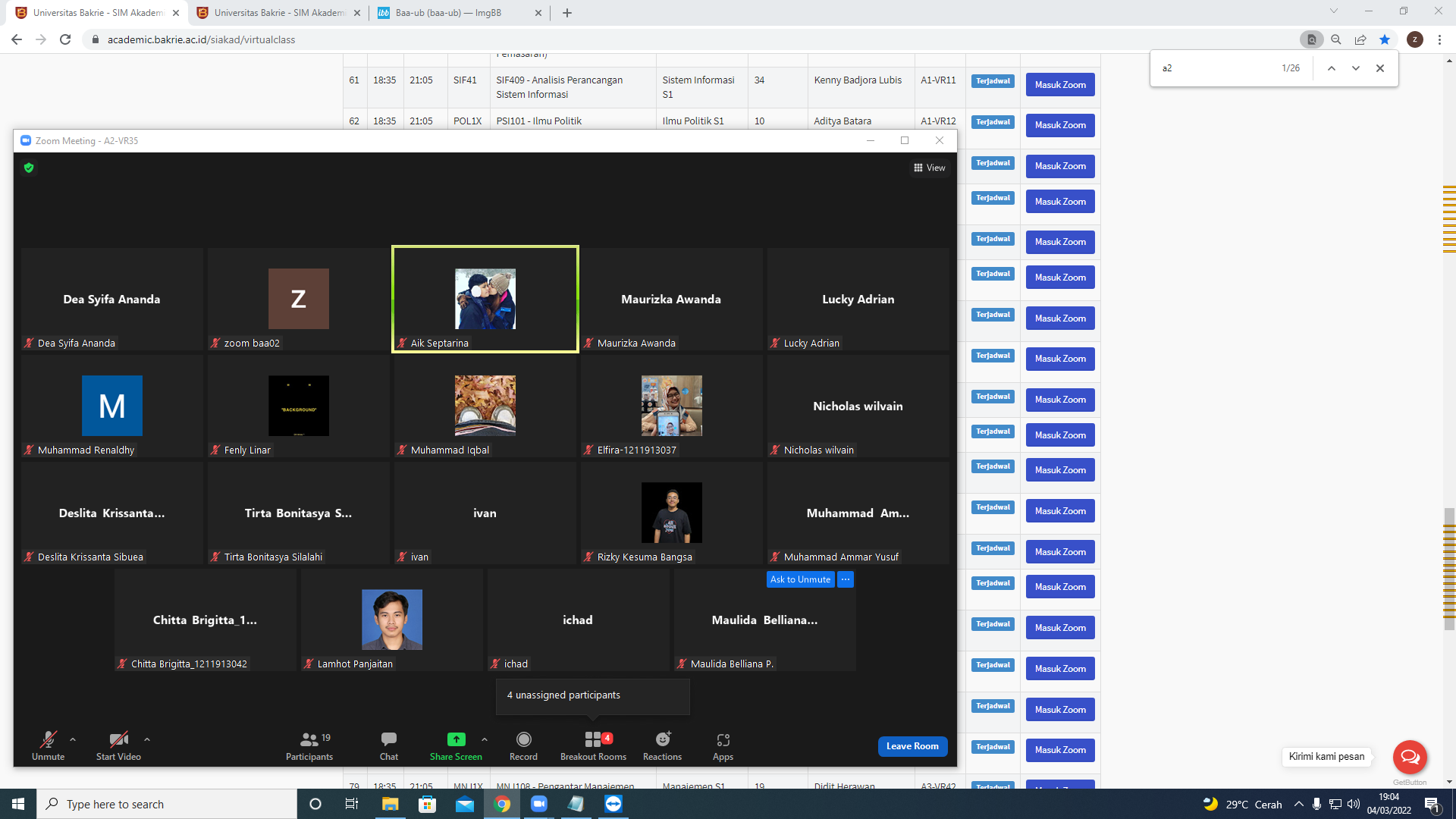
Task: Open the Reactions menu
Action: (662, 745)
